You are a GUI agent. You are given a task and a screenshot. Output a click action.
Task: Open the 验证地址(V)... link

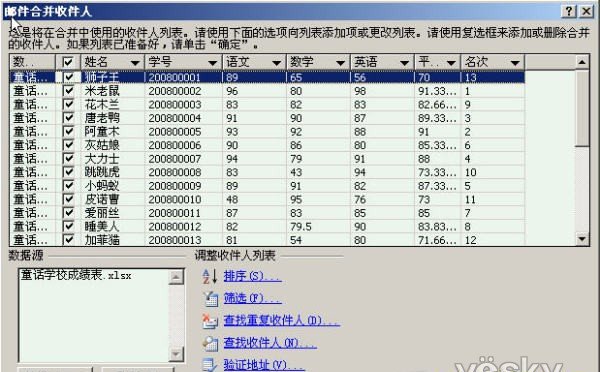[264, 365]
